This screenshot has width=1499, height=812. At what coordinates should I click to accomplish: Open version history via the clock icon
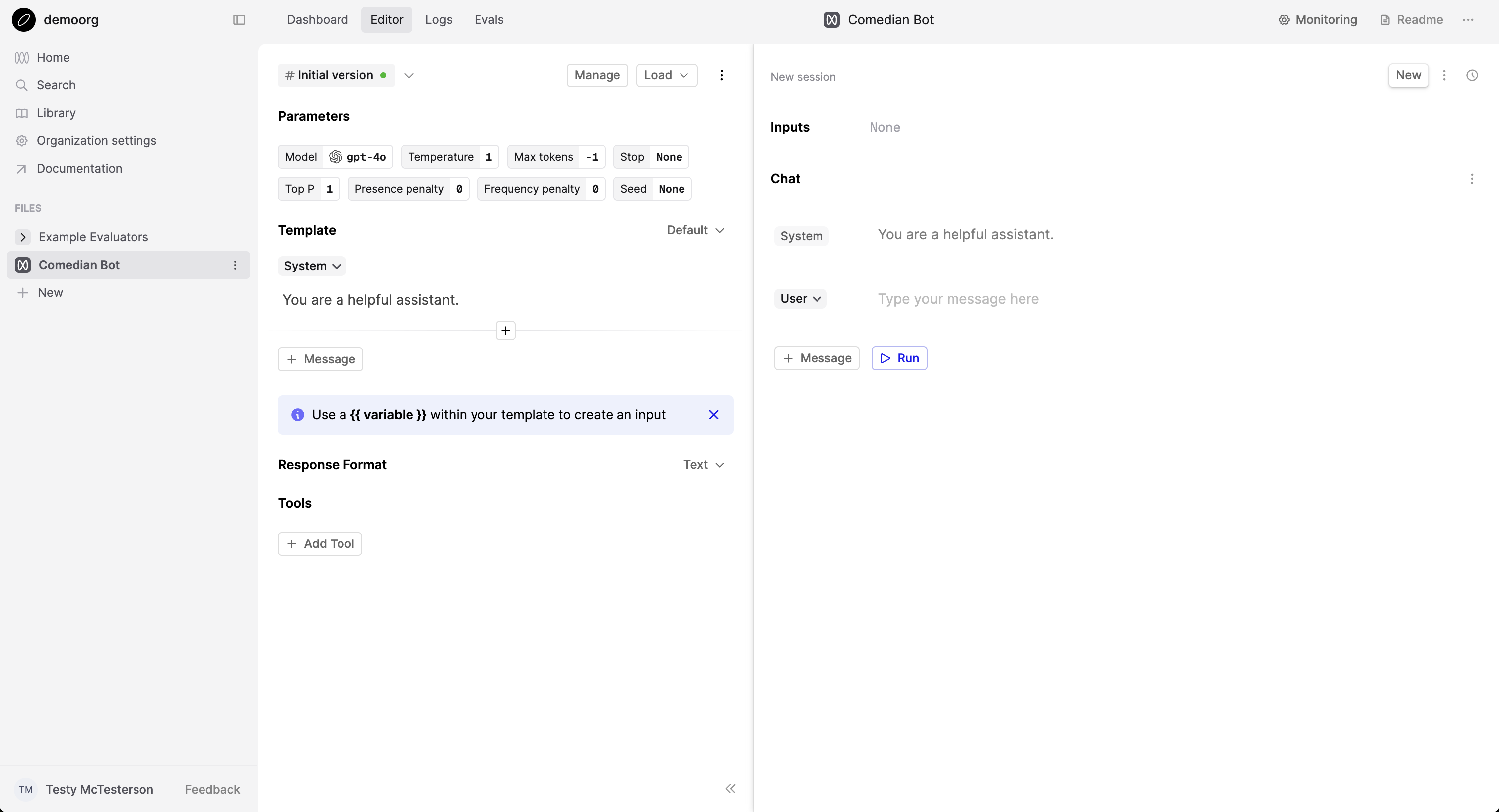tap(1472, 75)
